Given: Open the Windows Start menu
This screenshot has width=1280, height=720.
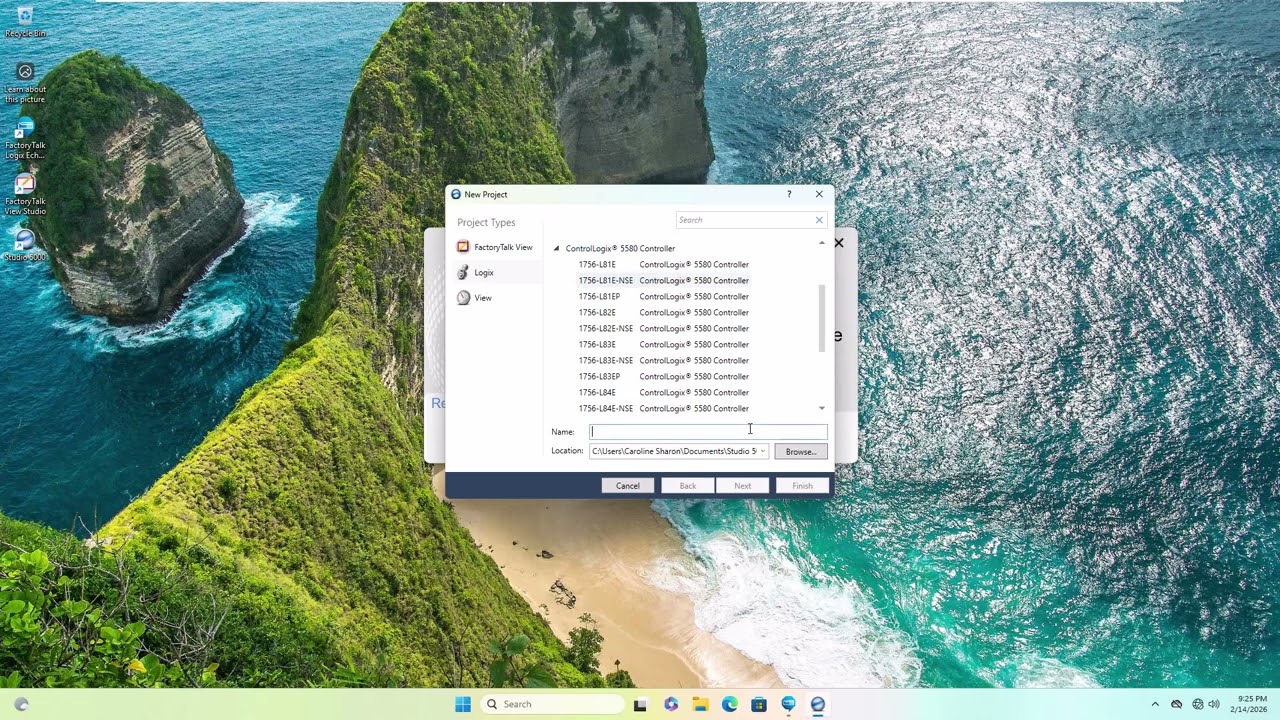Looking at the screenshot, I should tap(463, 704).
